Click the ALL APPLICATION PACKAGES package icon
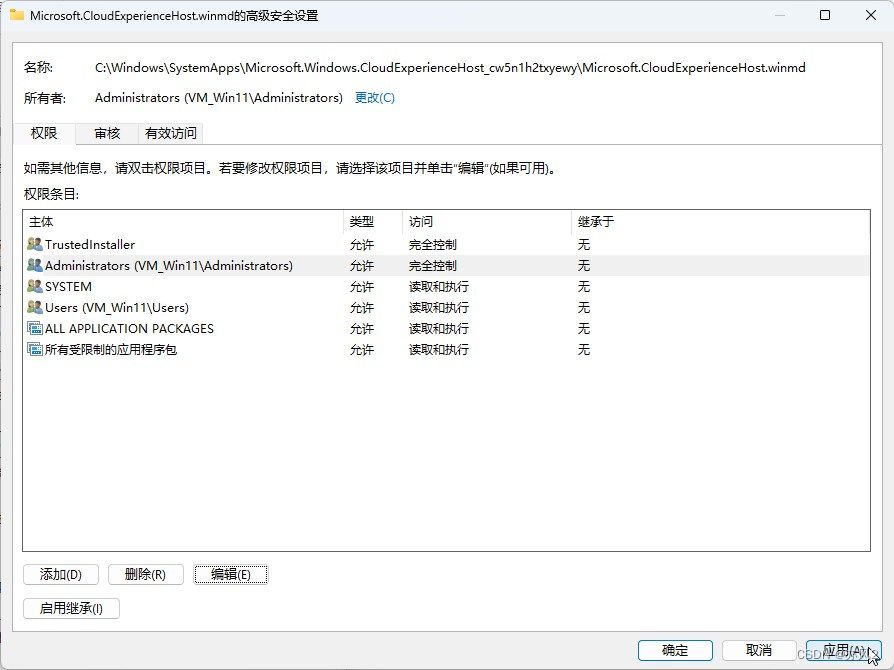This screenshot has width=894, height=670. tap(35, 328)
